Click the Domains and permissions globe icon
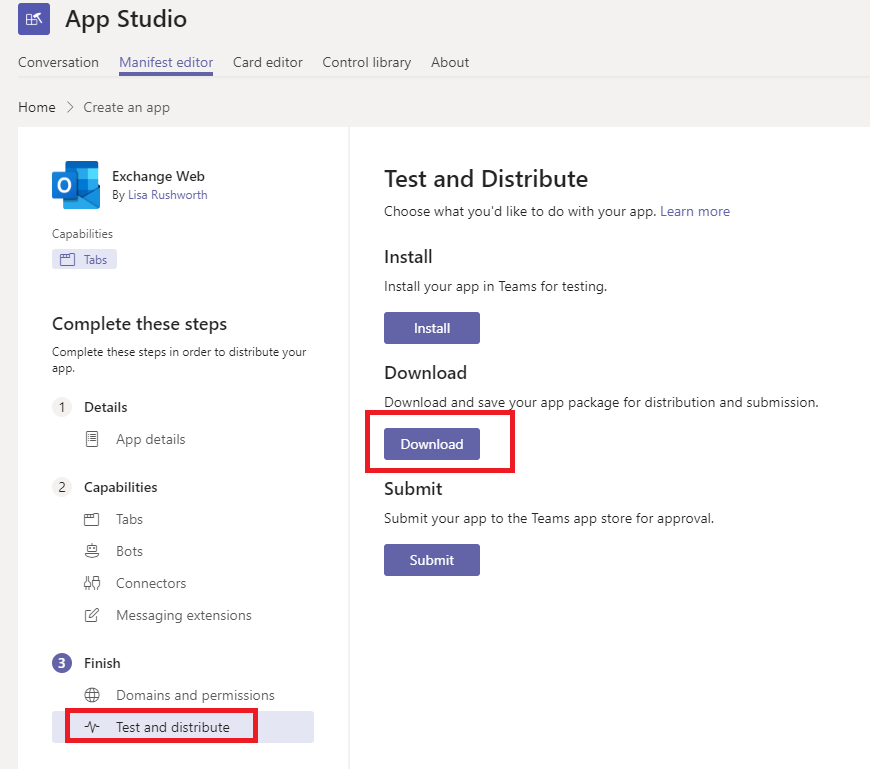This screenshot has width=870, height=769. (92, 695)
